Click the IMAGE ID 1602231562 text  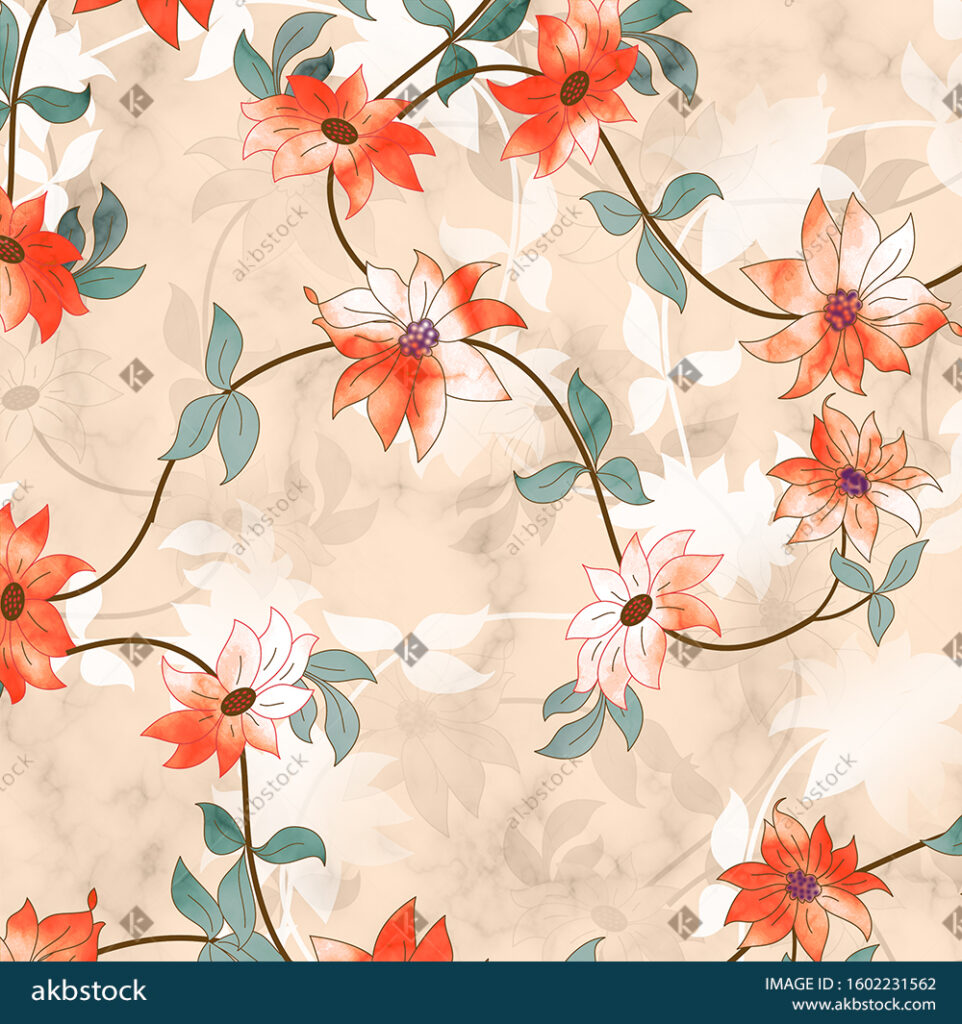(x=850, y=983)
